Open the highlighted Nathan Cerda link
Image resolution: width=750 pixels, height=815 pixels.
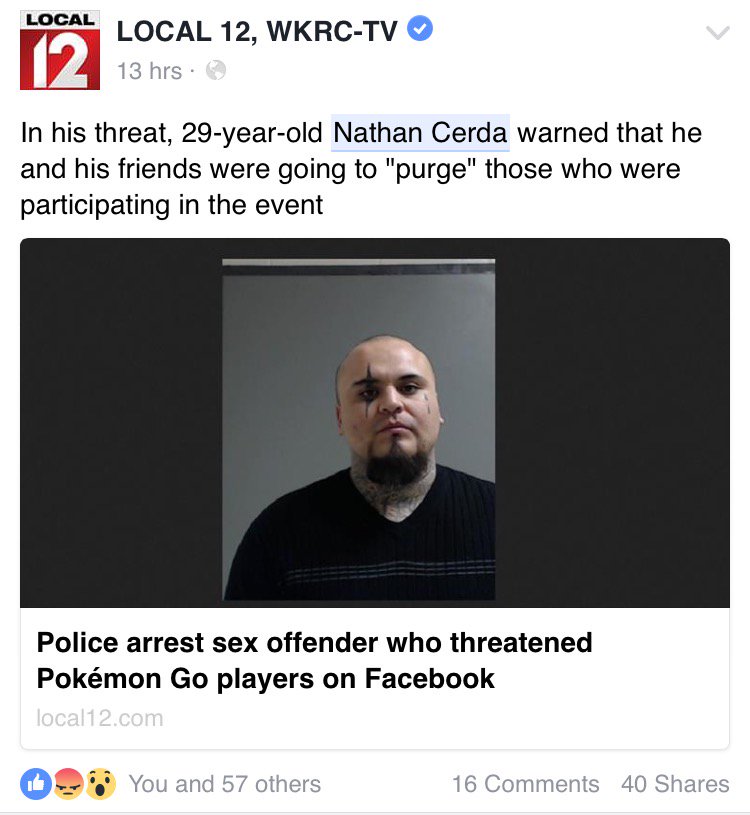tap(420, 133)
